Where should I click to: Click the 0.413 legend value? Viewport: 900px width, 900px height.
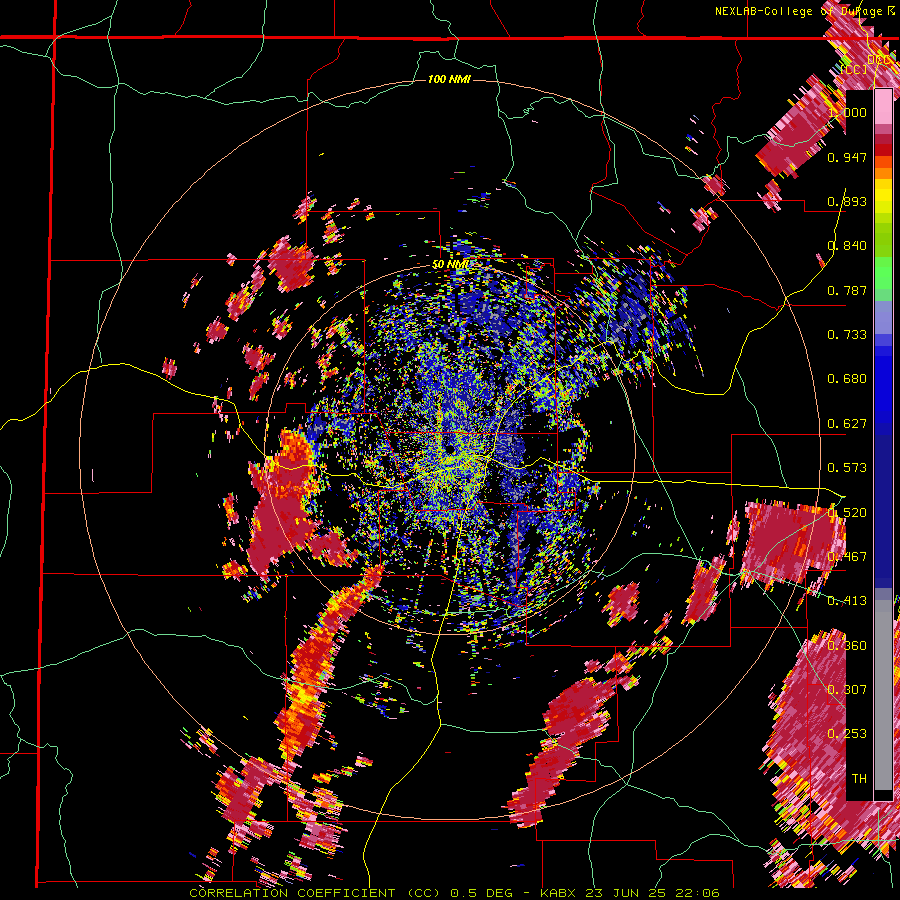point(847,601)
